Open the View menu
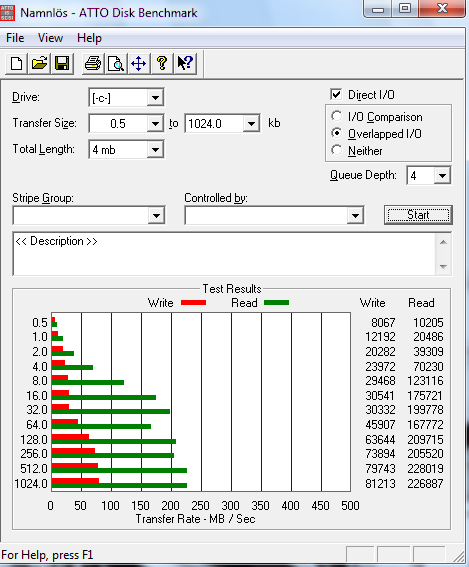The height and width of the screenshot is (567, 469). pos(50,38)
